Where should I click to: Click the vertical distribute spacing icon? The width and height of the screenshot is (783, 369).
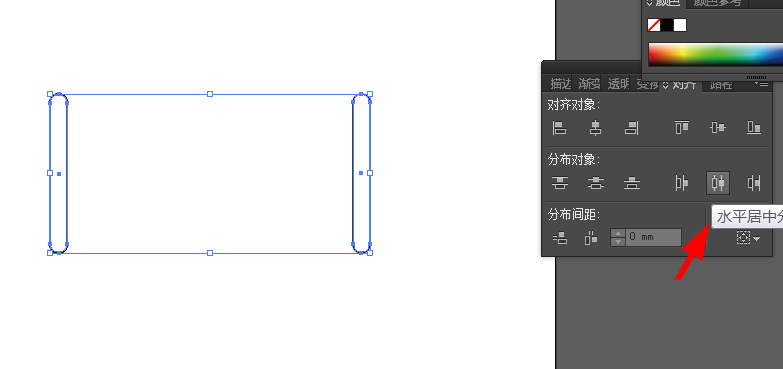coord(559,238)
